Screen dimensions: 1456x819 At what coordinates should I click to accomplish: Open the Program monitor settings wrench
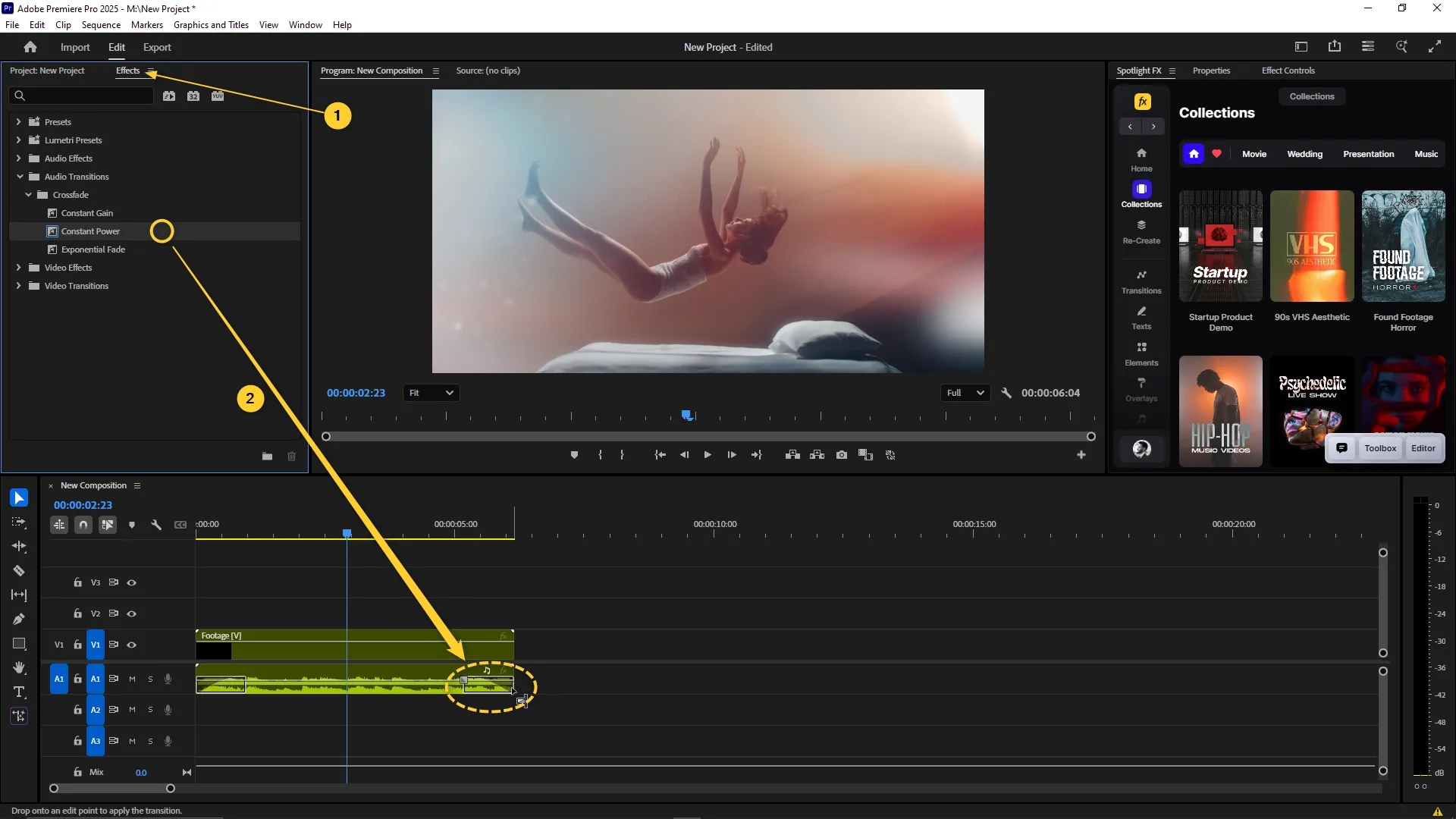pyautogui.click(x=1006, y=393)
